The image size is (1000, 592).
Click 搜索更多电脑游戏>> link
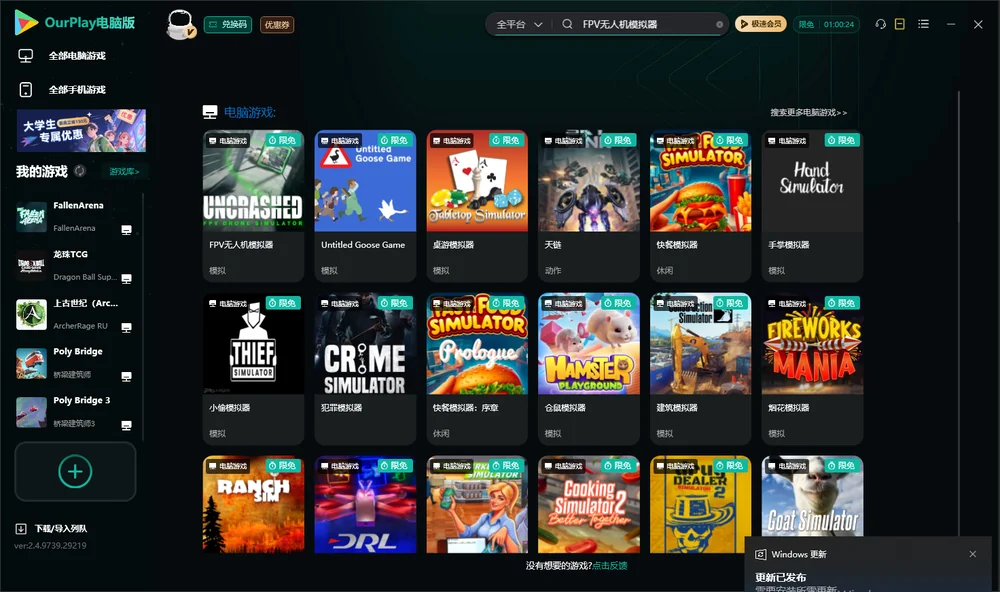point(809,112)
